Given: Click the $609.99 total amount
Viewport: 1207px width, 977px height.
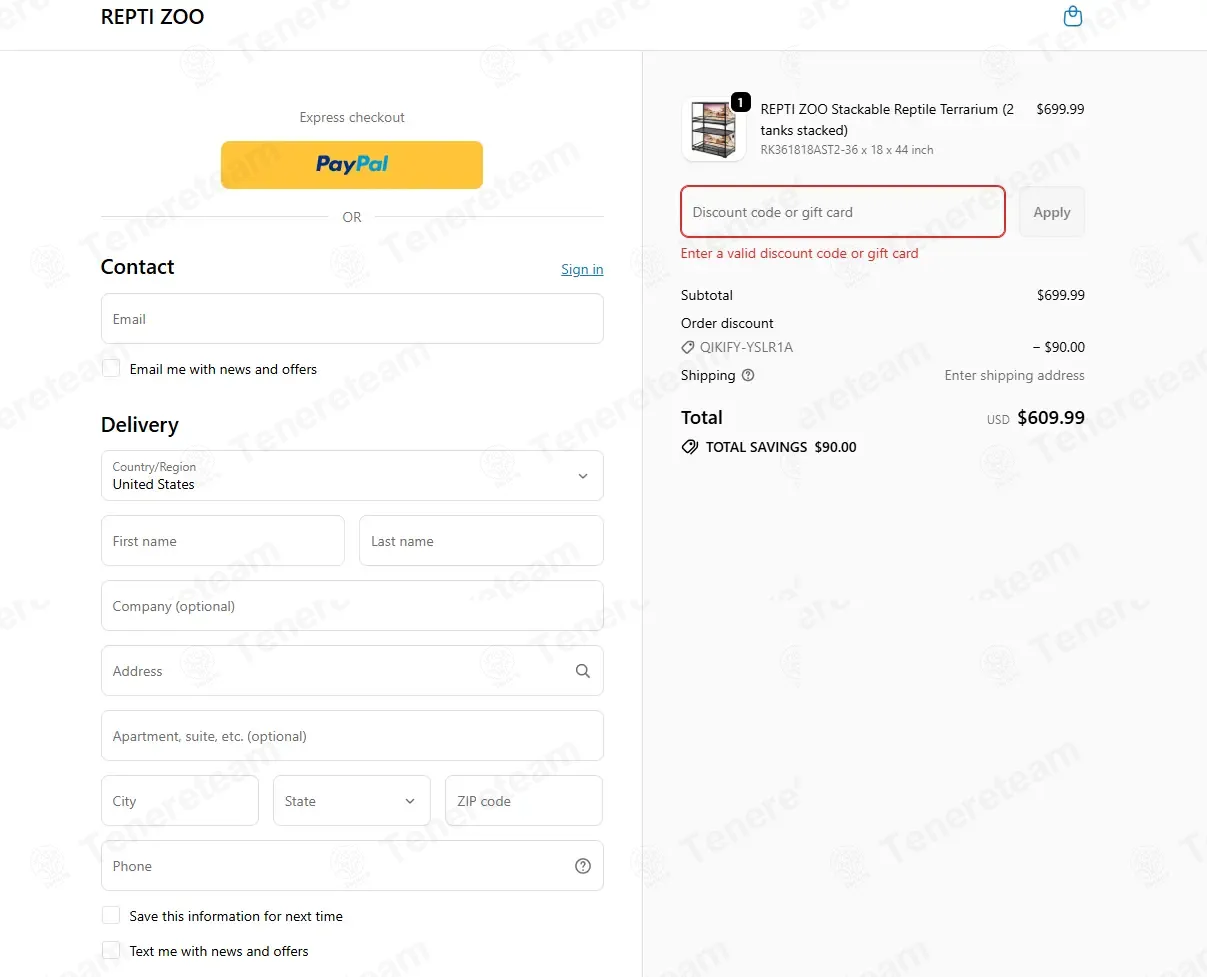Looking at the screenshot, I should pos(1050,418).
